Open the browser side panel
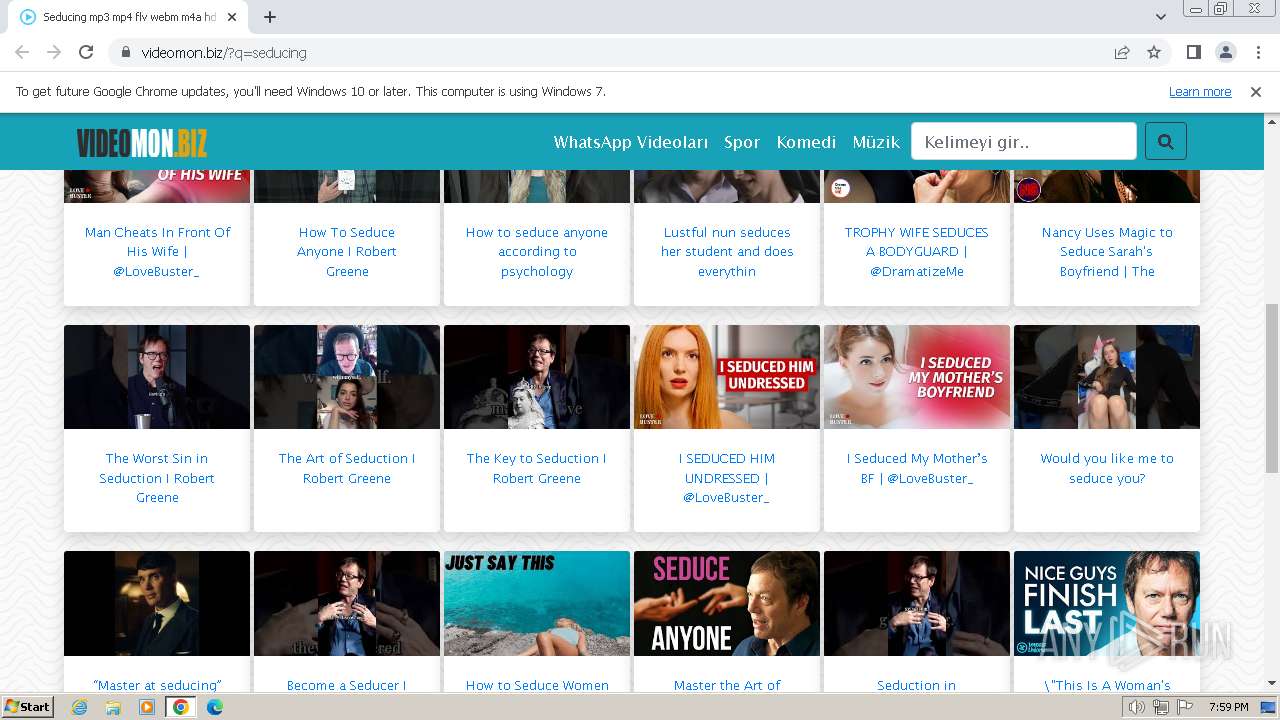Image resolution: width=1280 pixels, height=720 pixels. click(x=1193, y=52)
